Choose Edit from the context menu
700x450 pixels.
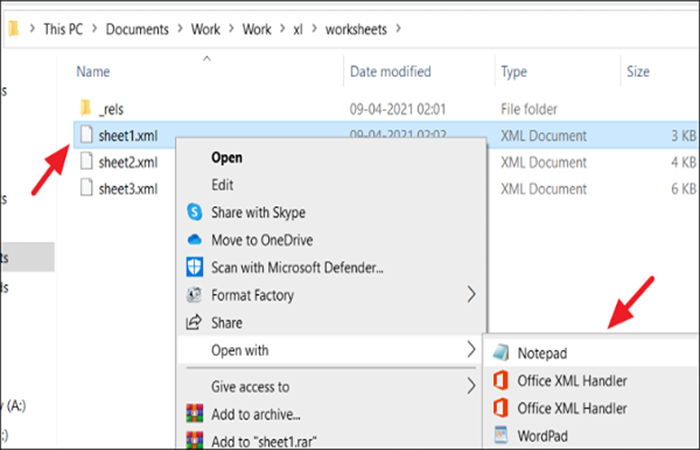pos(222,185)
